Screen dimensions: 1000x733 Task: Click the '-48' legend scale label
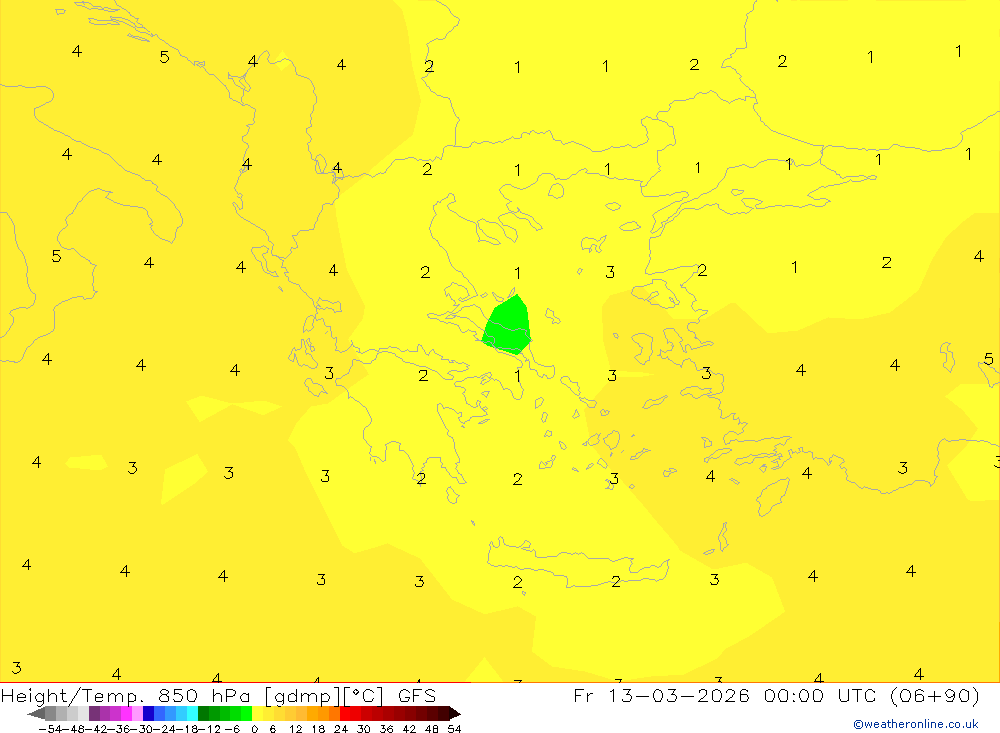(74, 729)
